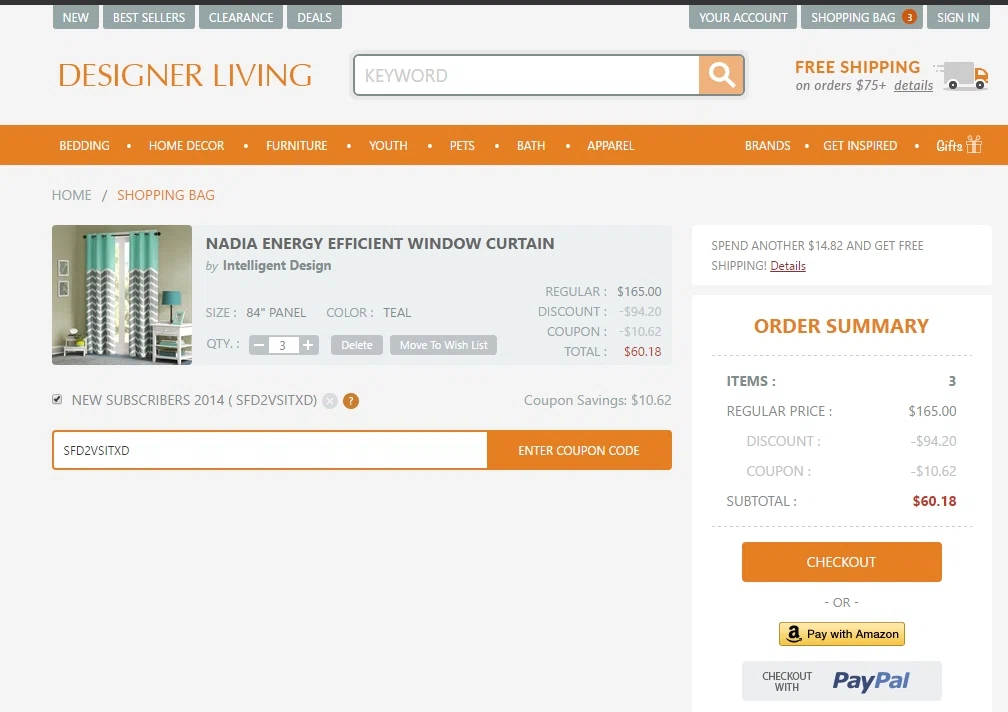
Task: Click the Intelligent Design brand link
Action: (277, 265)
